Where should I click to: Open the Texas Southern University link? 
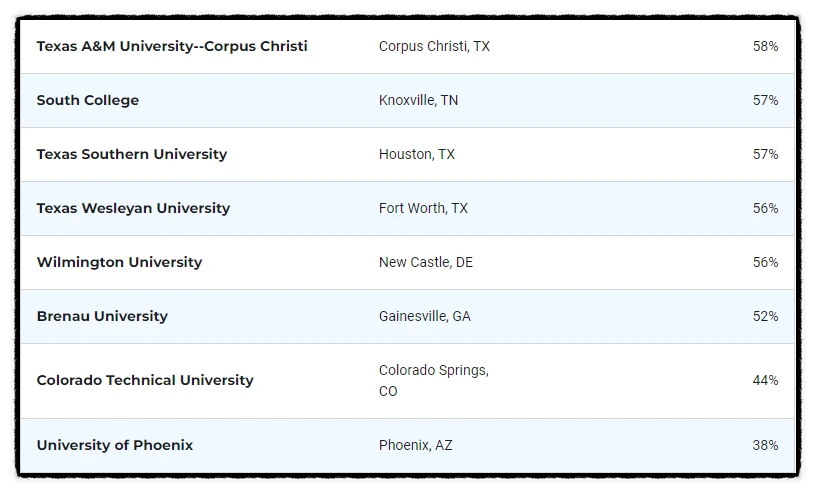[x=132, y=155]
